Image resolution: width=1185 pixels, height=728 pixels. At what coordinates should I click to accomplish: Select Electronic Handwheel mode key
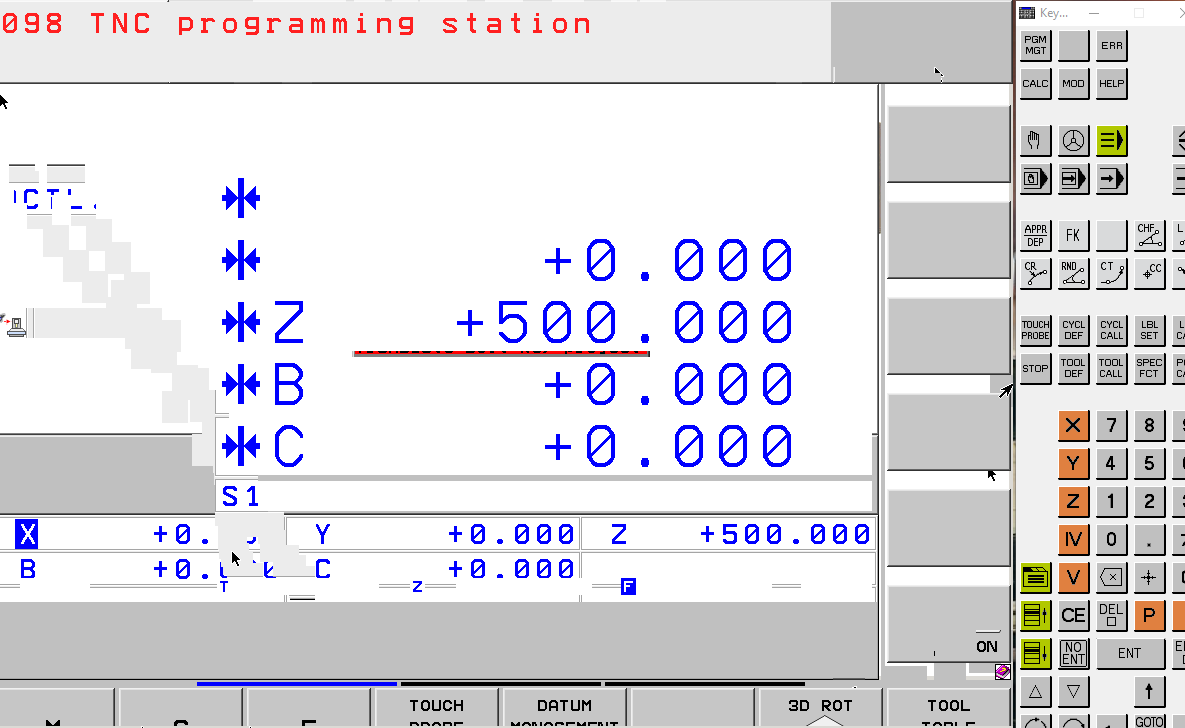click(1073, 141)
